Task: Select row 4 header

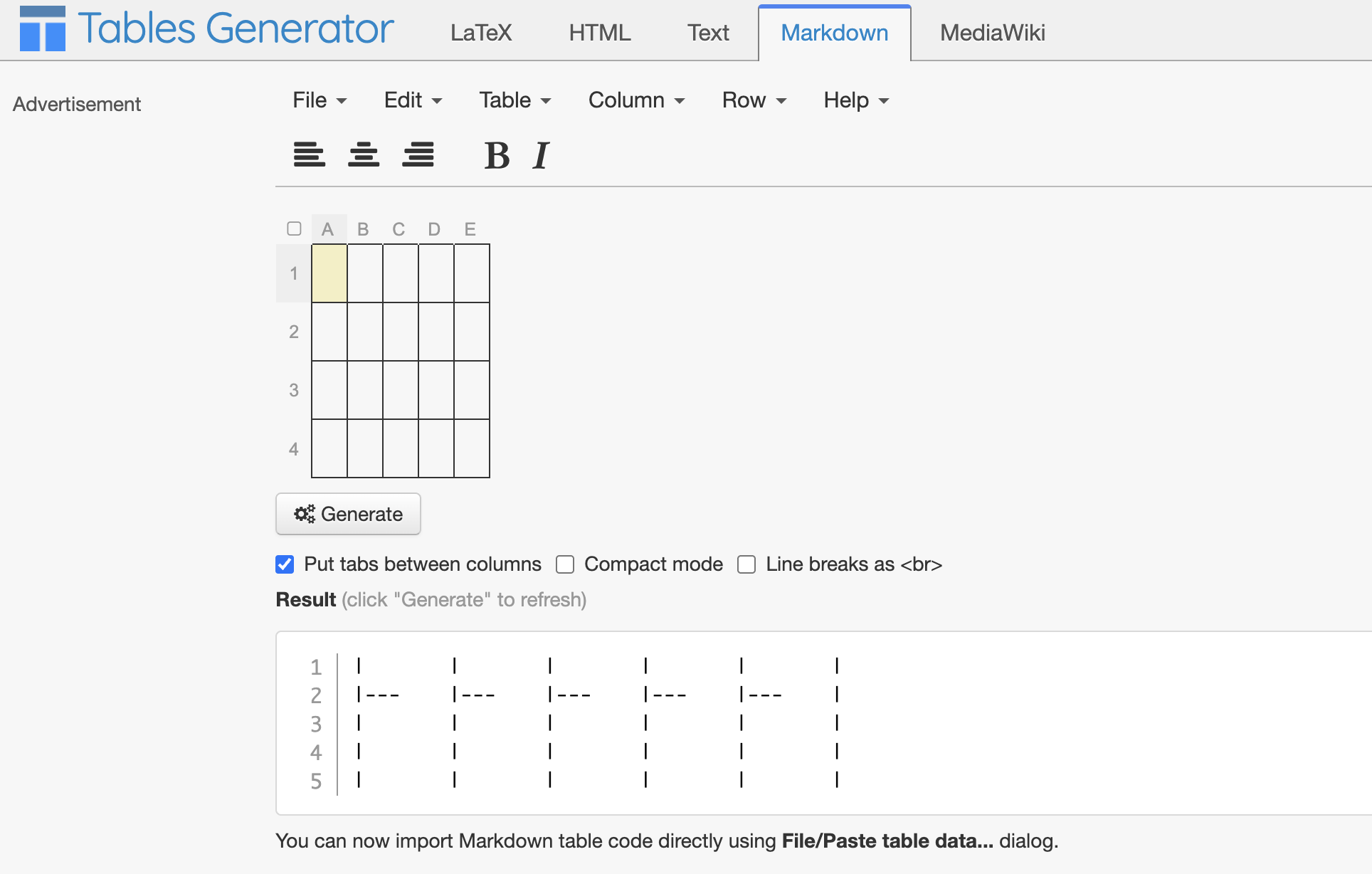Action: (x=294, y=448)
